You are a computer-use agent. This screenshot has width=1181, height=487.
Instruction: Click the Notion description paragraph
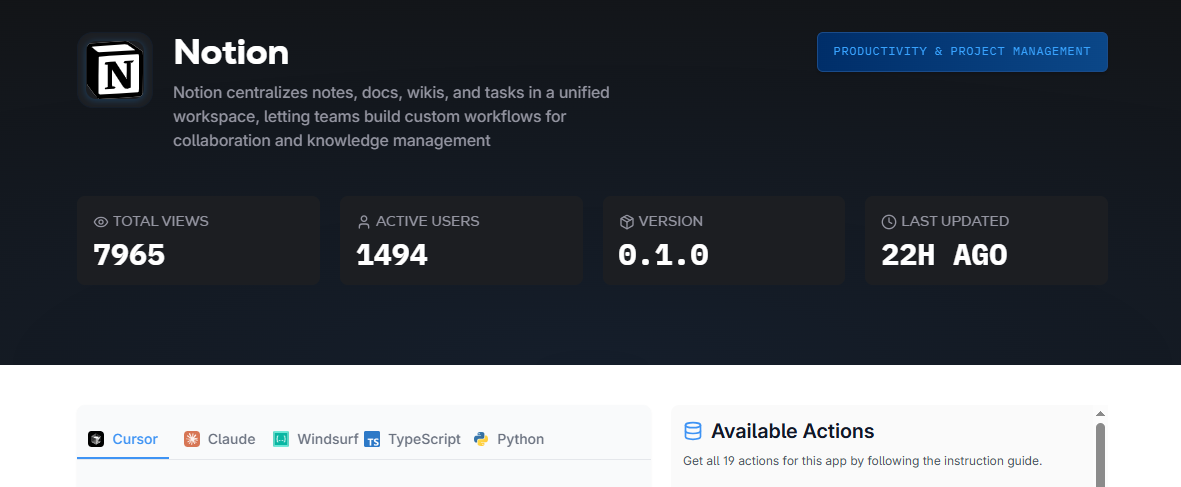coord(392,117)
